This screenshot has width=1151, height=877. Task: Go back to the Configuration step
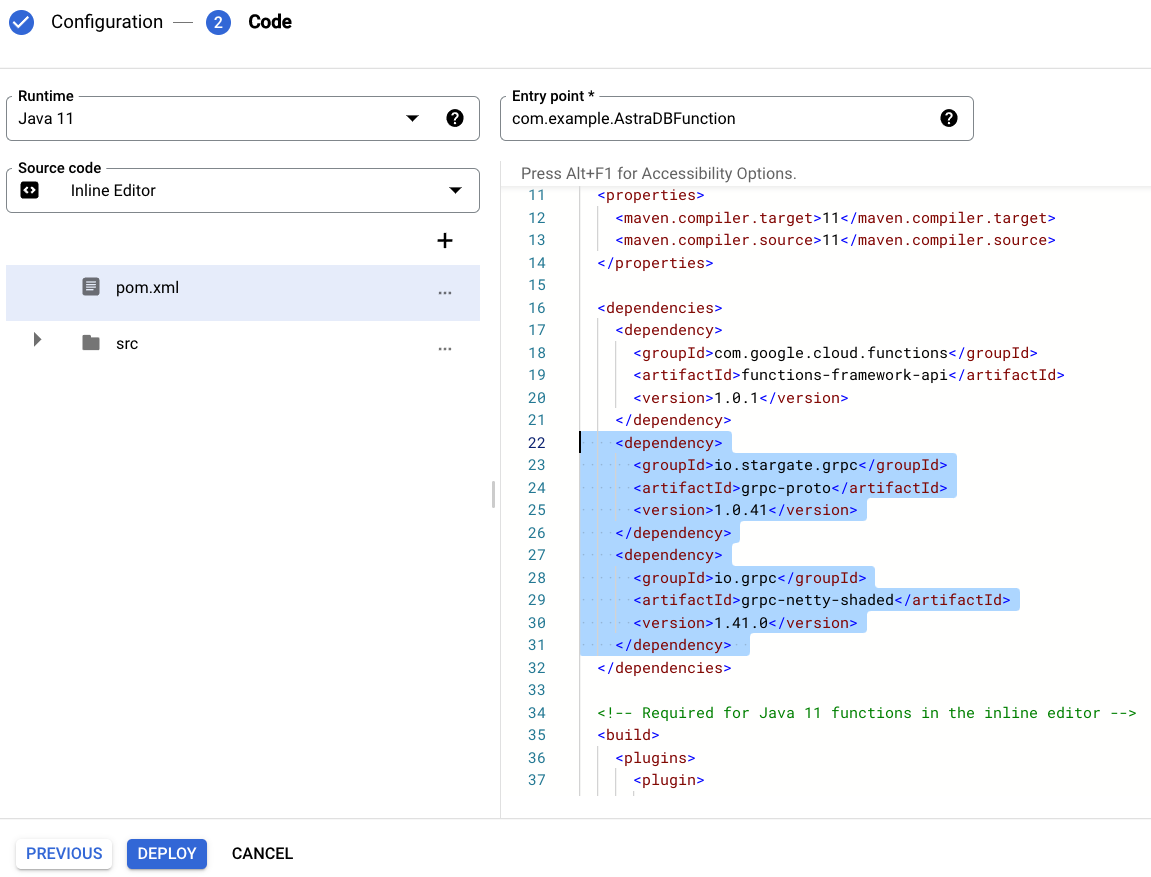click(107, 22)
